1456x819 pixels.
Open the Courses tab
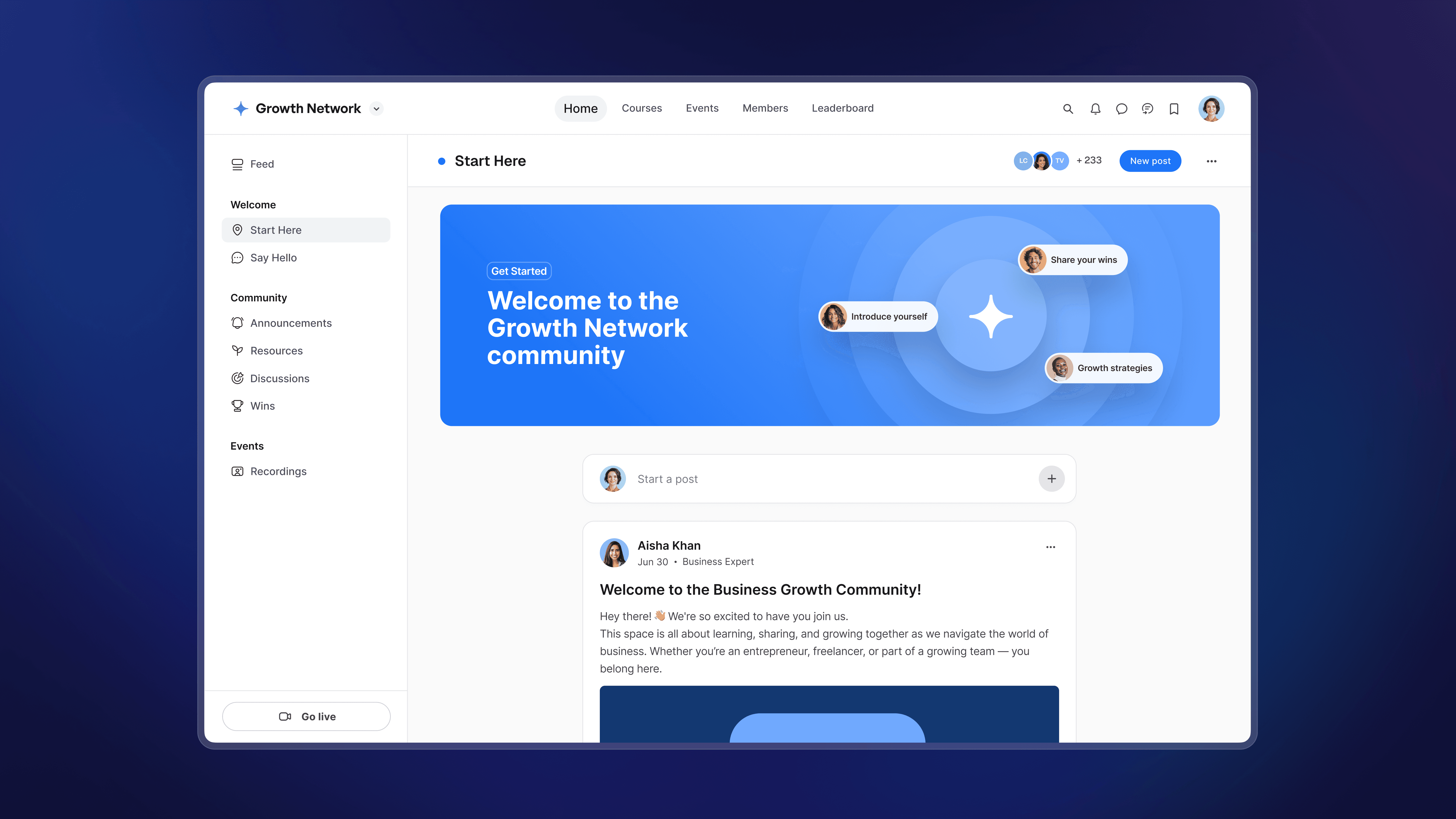click(642, 108)
